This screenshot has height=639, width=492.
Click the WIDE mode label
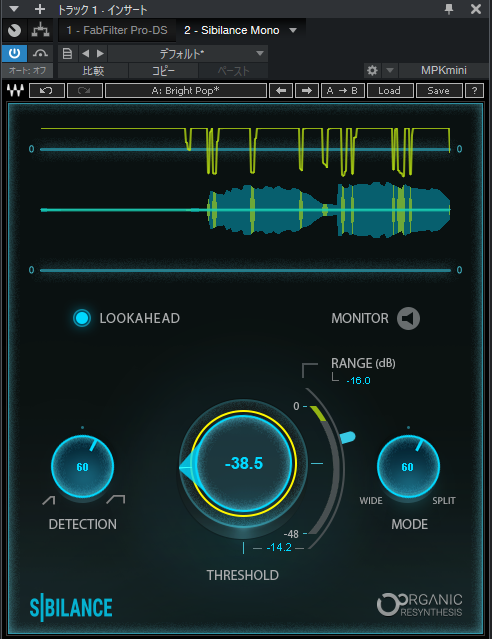(371, 500)
